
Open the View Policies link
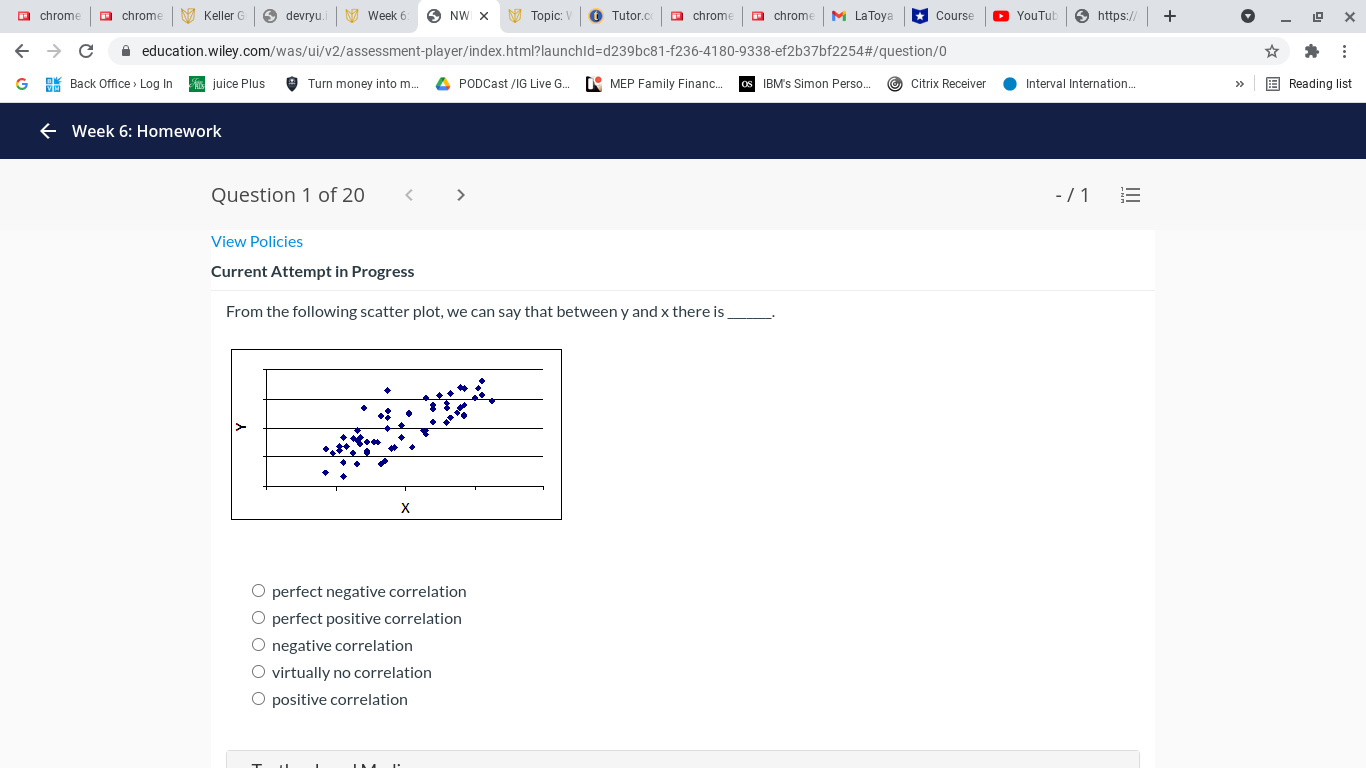click(x=257, y=241)
